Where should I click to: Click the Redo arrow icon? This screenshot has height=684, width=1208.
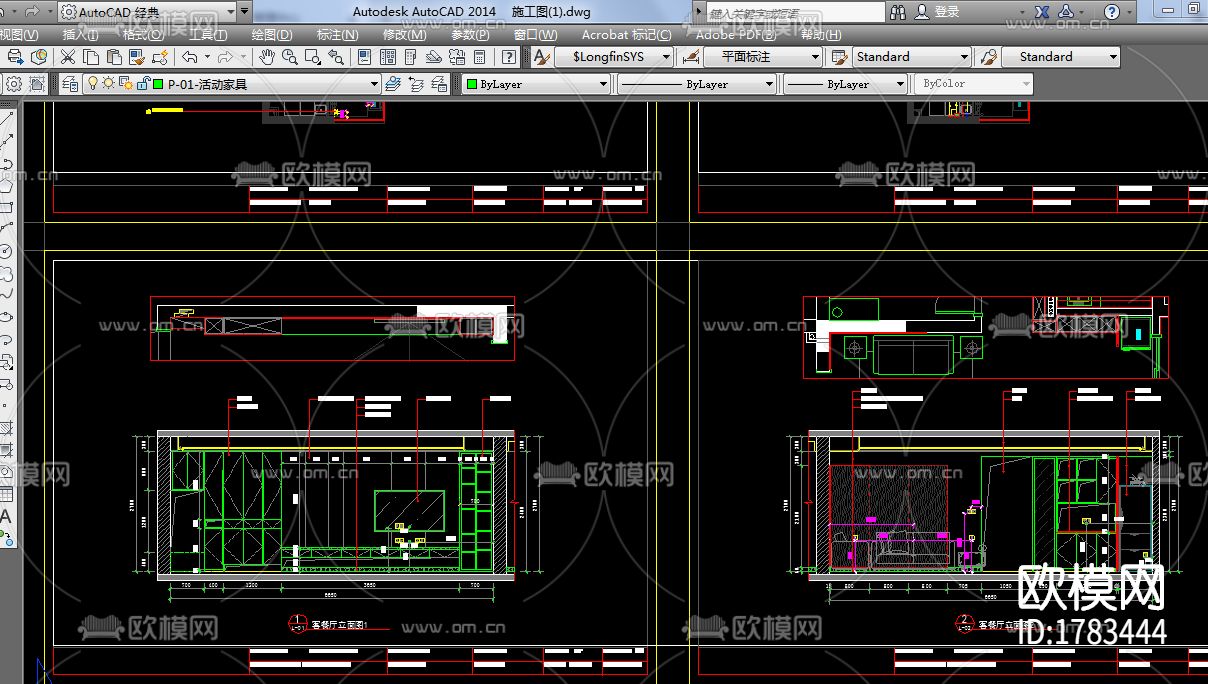tap(226, 57)
